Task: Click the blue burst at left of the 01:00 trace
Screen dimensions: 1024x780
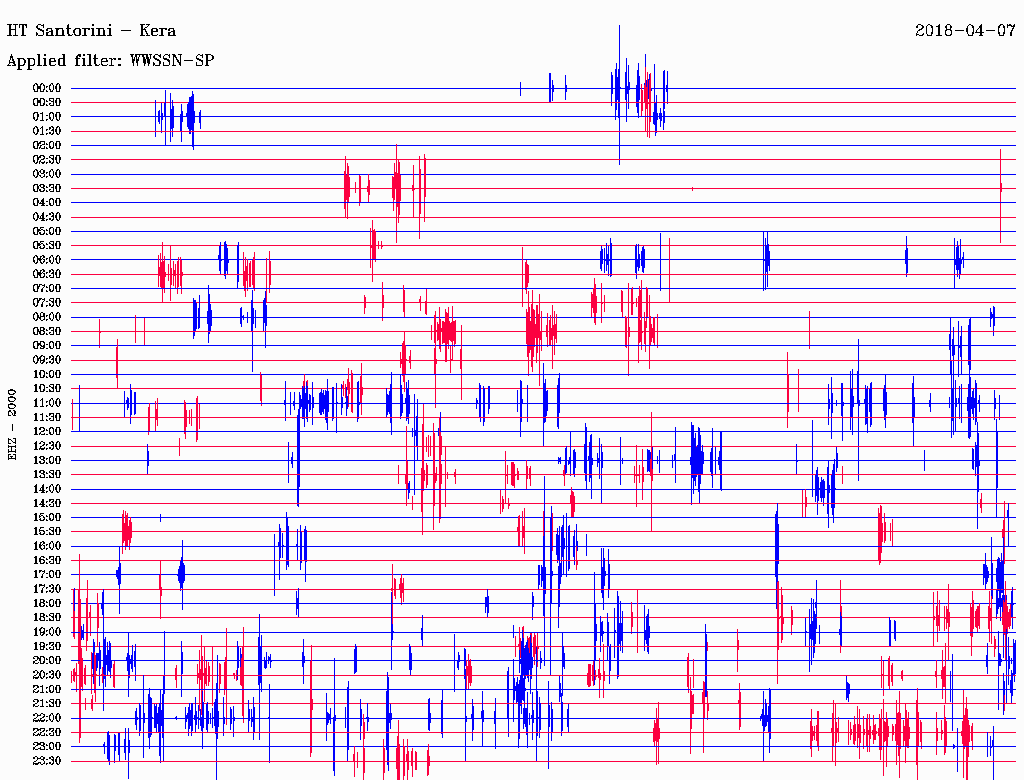Action: [178, 117]
